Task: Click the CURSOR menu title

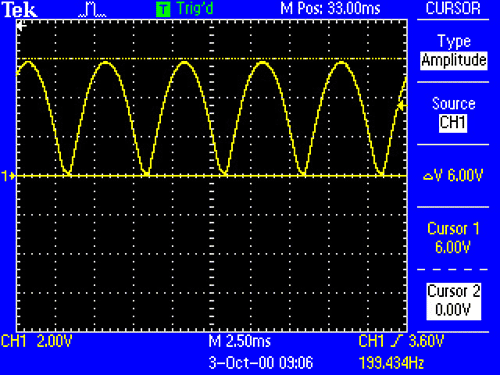Action: click(453, 8)
